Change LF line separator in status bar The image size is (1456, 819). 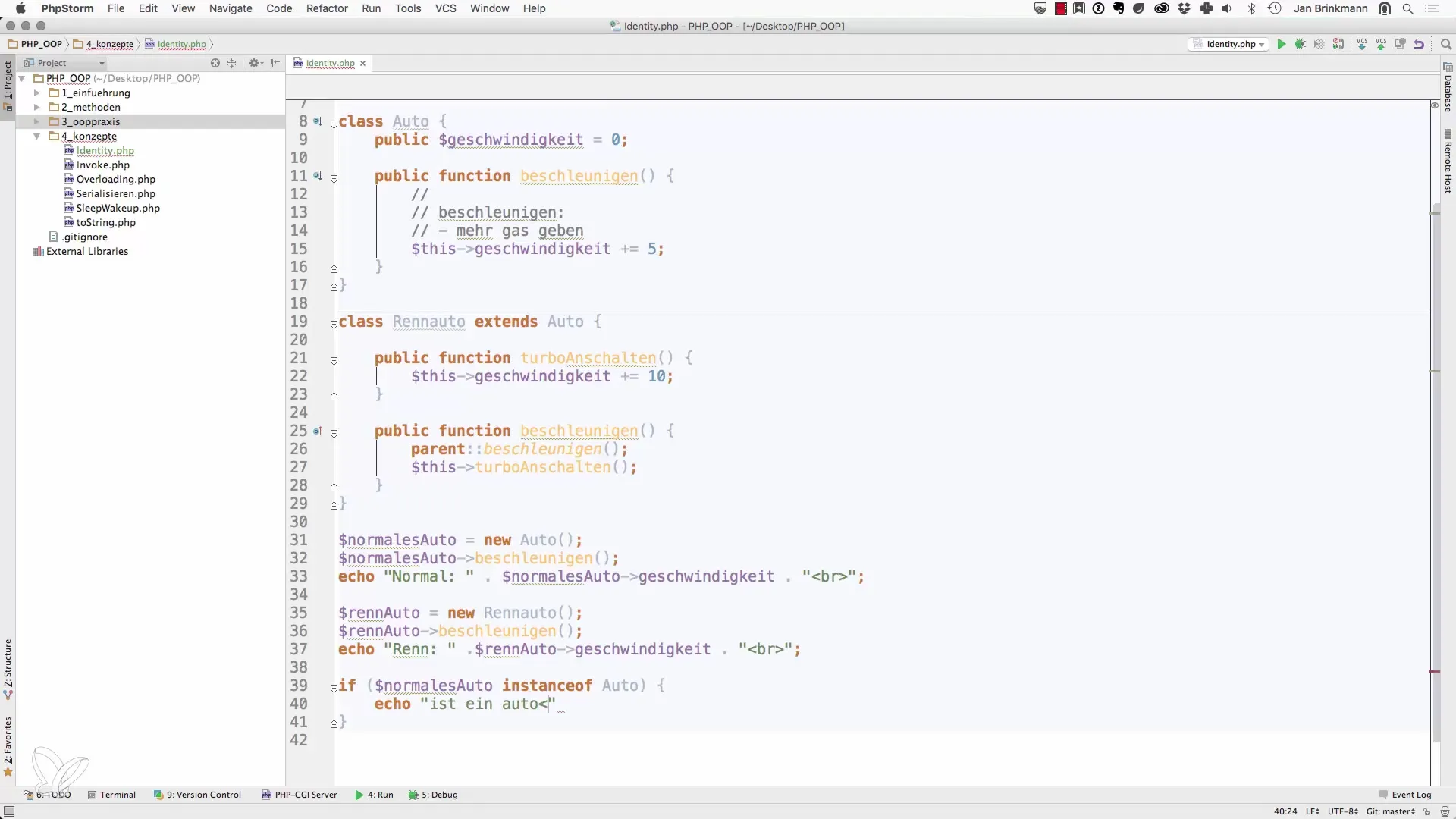click(1313, 811)
